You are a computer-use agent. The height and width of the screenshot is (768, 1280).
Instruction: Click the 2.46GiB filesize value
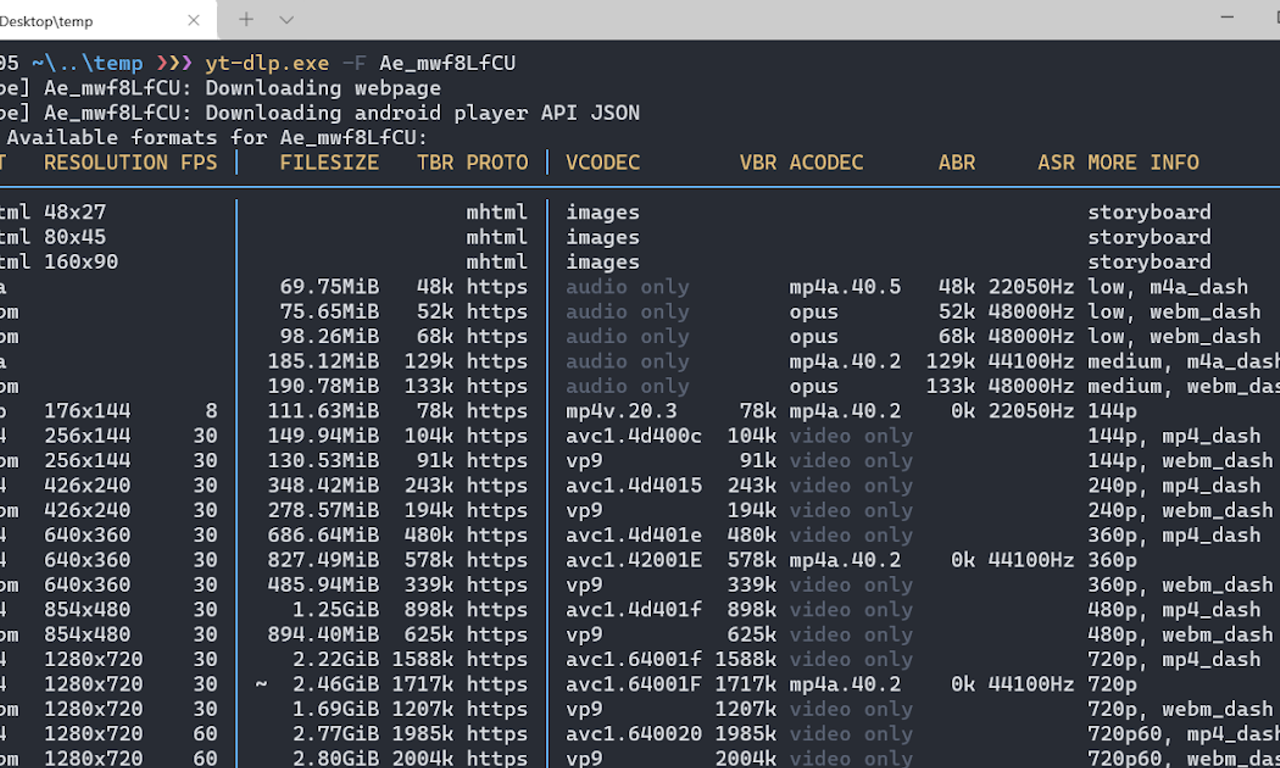(x=336, y=684)
